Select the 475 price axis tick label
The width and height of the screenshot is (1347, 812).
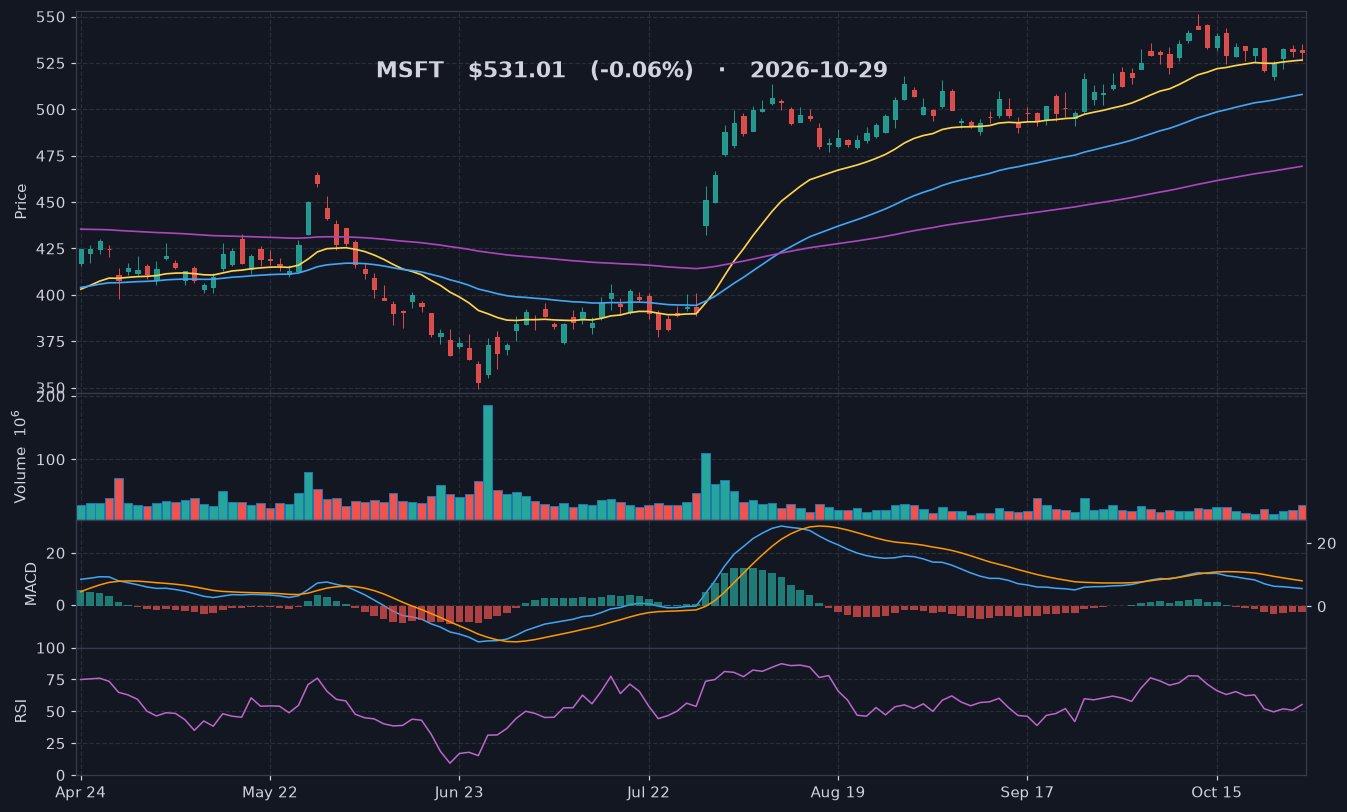tap(52, 157)
